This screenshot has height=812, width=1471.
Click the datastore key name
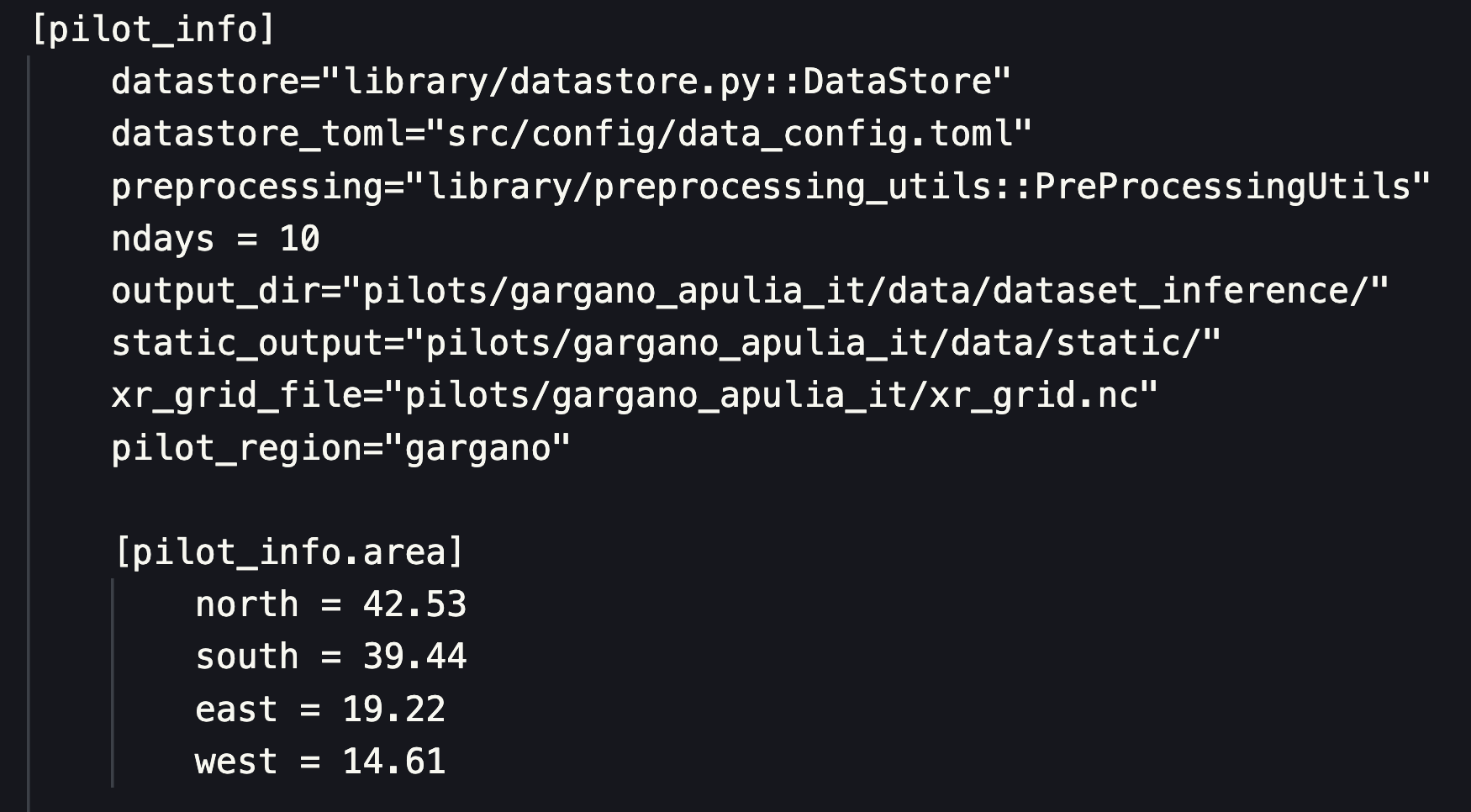pos(205,82)
